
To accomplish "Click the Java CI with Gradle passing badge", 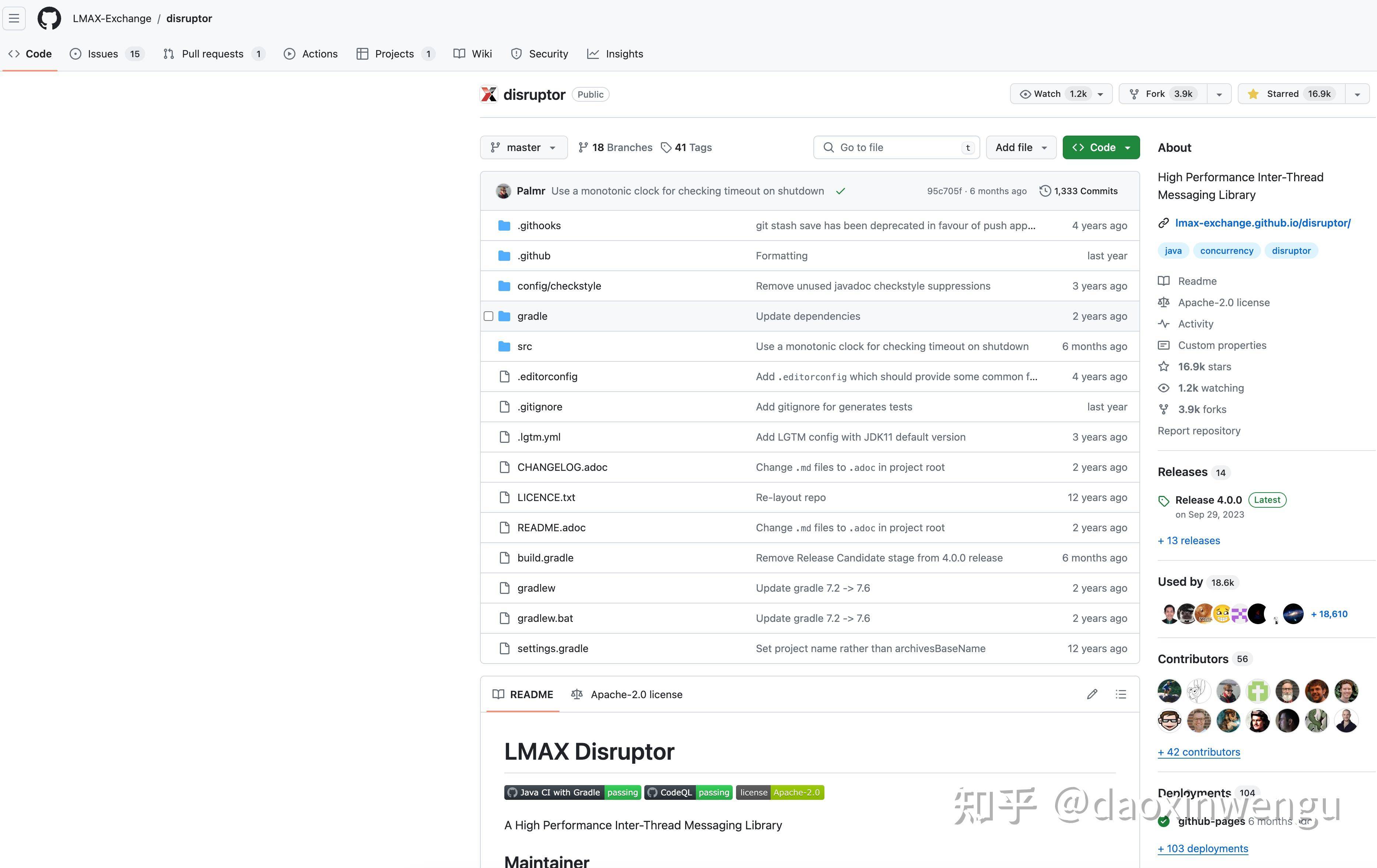I will (572, 792).
